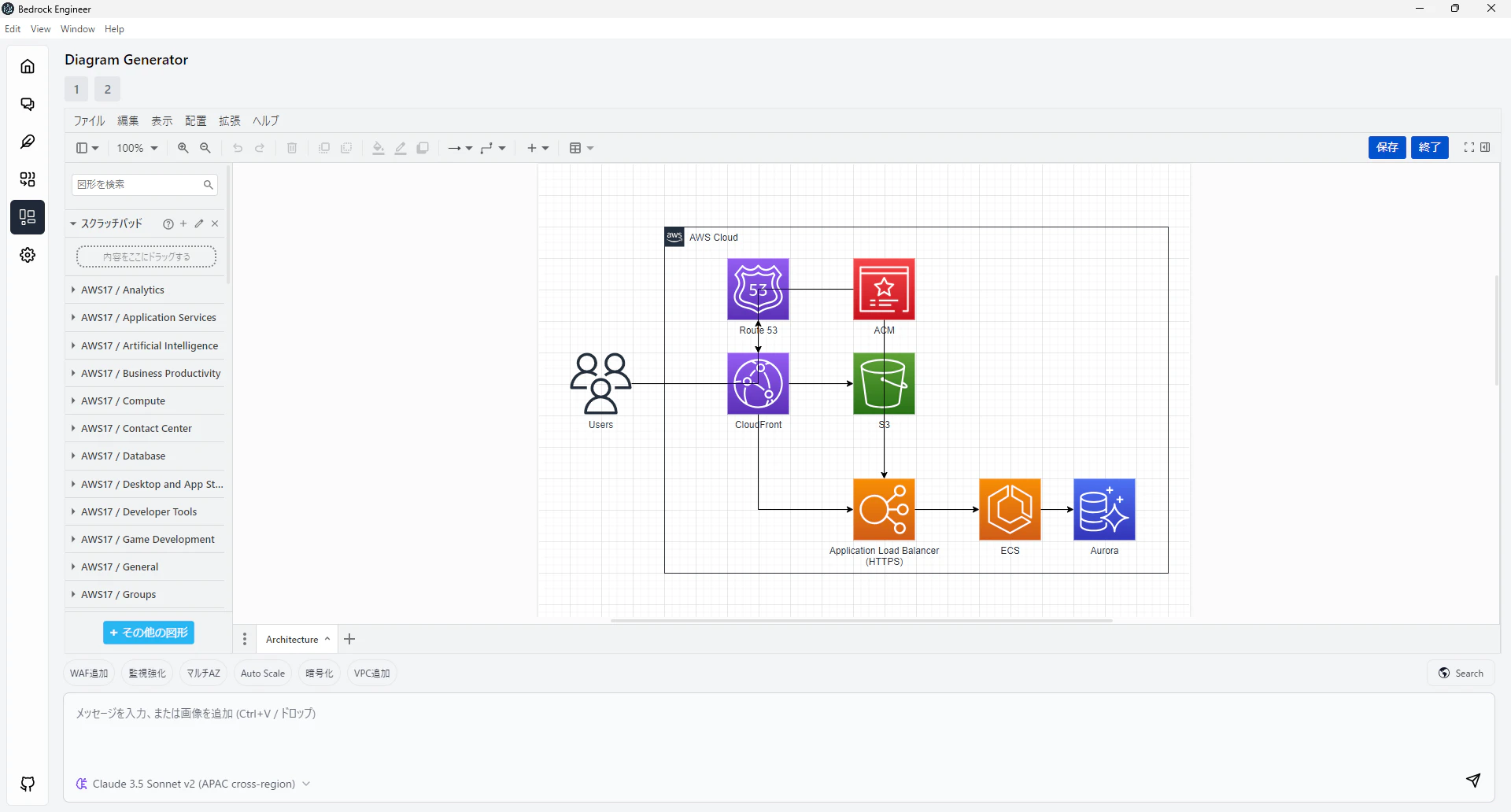Viewport: 1511px width, 812px height.
Task: Switch to diagram tab 2
Action: point(108,89)
